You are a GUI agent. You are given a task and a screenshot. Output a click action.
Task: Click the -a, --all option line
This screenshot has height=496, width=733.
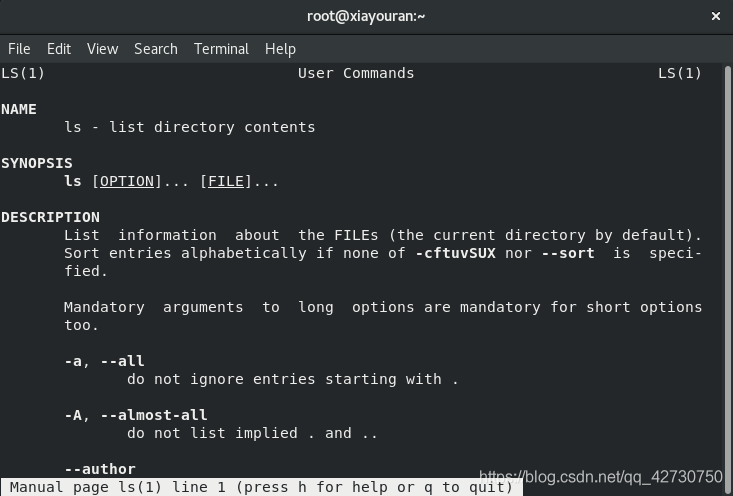tap(104, 361)
